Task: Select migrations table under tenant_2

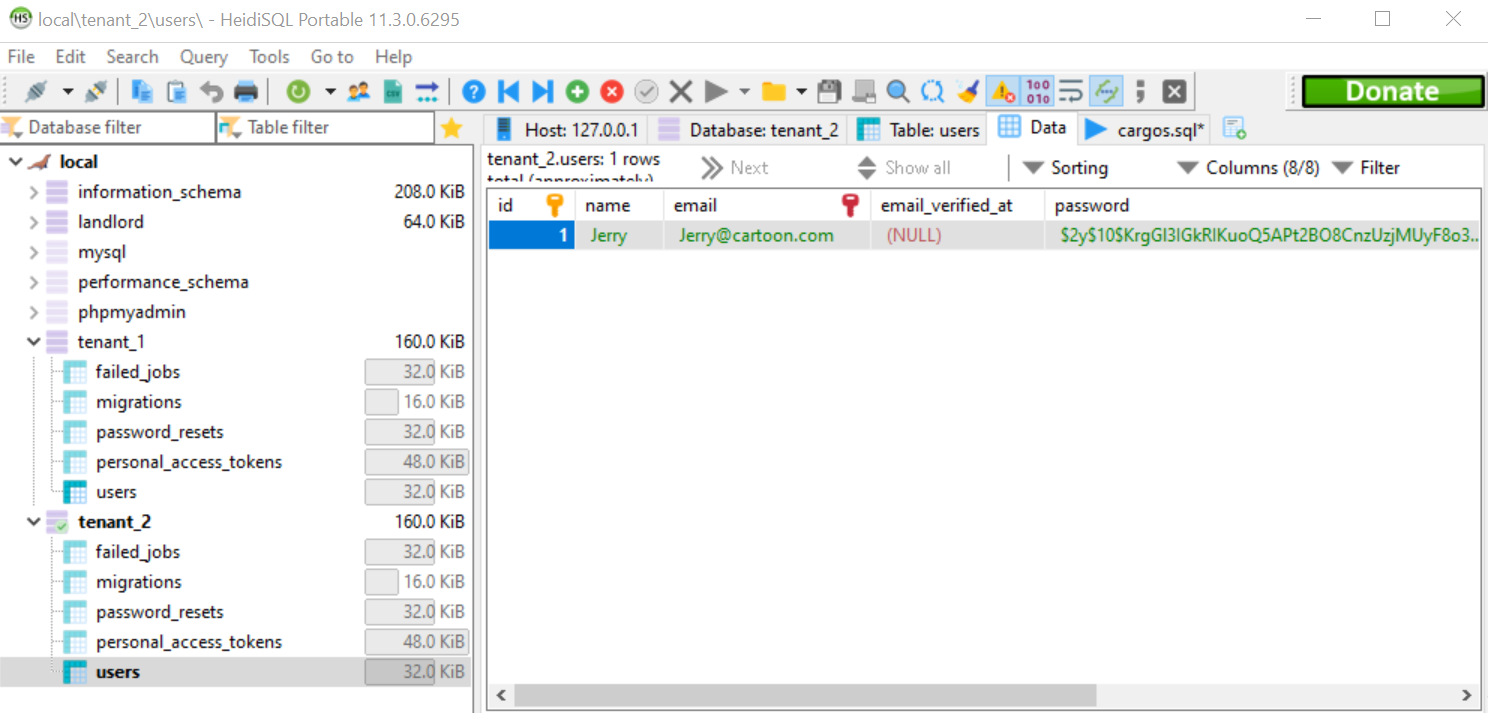Action: pyautogui.click(x=139, y=582)
